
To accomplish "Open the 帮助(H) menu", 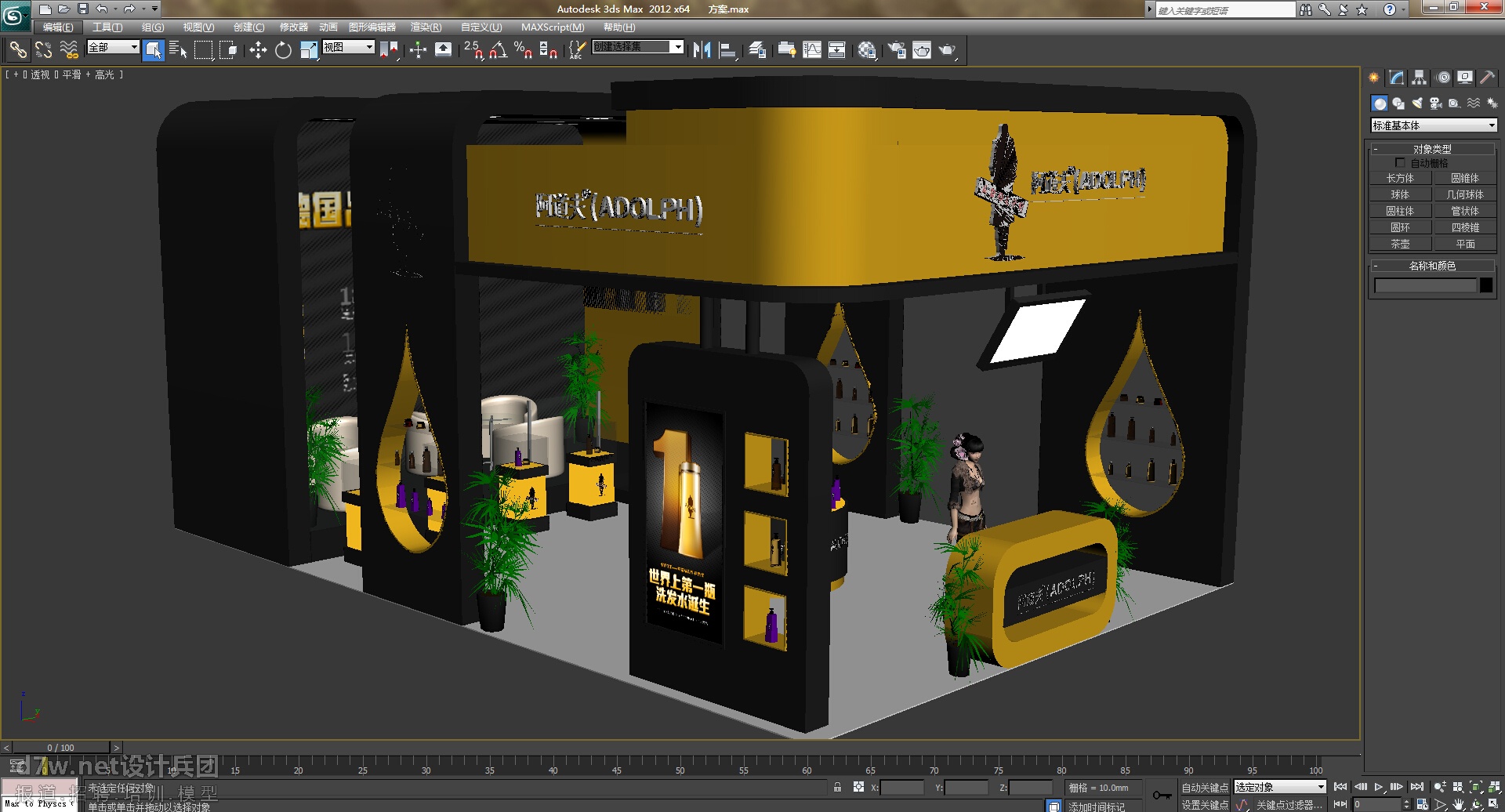I will pyautogui.click(x=618, y=27).
